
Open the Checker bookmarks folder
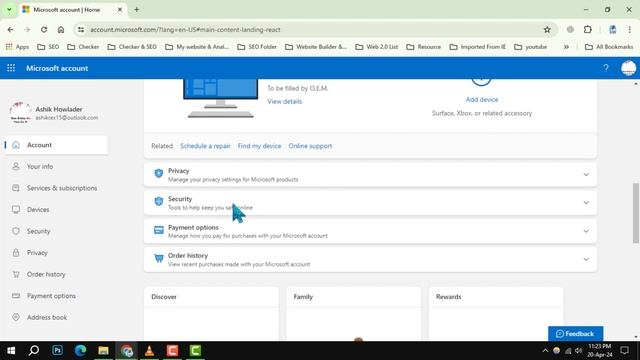point(83,47)
